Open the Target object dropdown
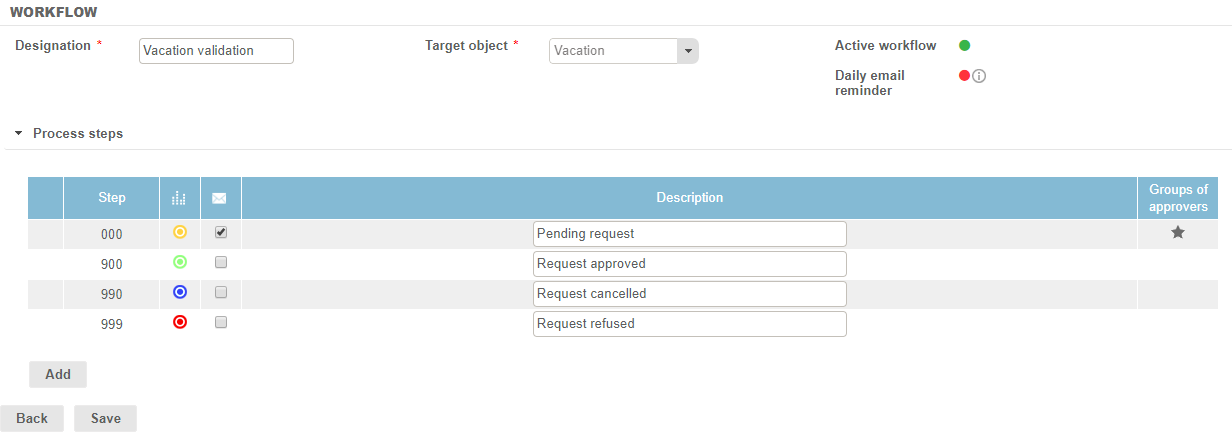The height and width of the screenshot is (439, 1232). coord(687,51)
